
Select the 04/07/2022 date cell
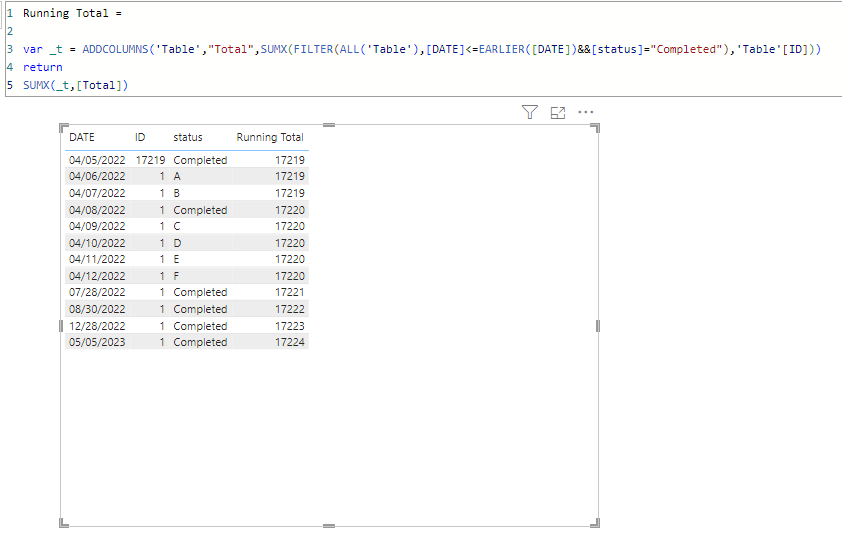[x=97, y=193]
